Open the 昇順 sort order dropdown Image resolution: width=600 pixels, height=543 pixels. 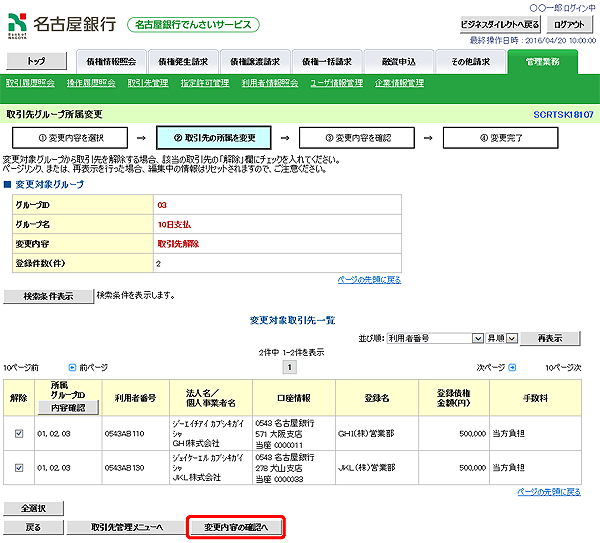(x=501, y=338)
